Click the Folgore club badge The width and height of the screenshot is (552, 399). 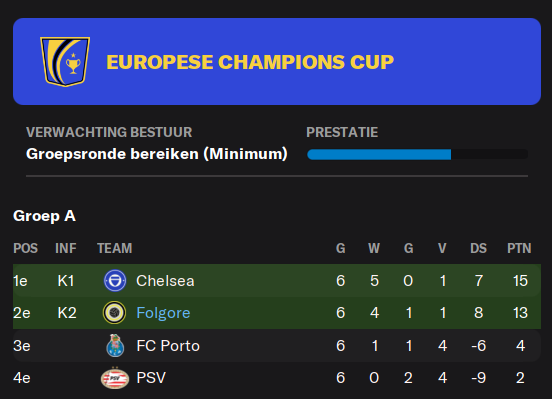coord(114,313)
